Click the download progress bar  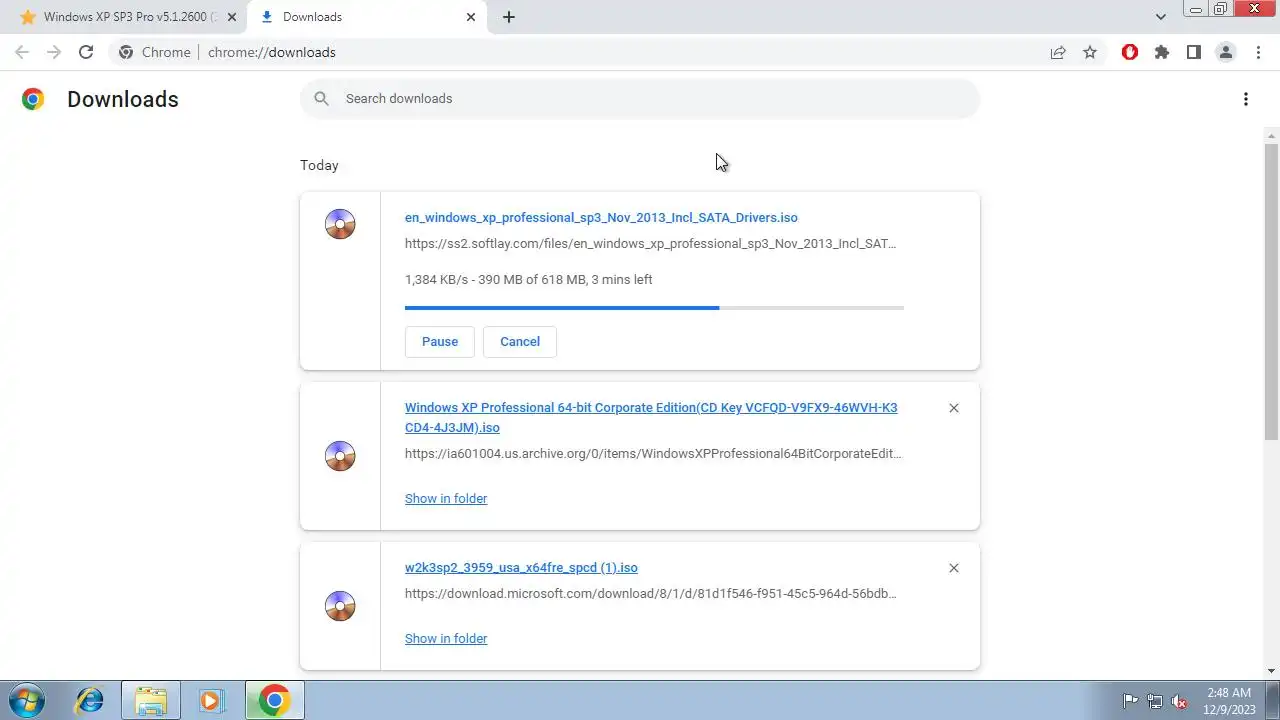pos(654,308)
